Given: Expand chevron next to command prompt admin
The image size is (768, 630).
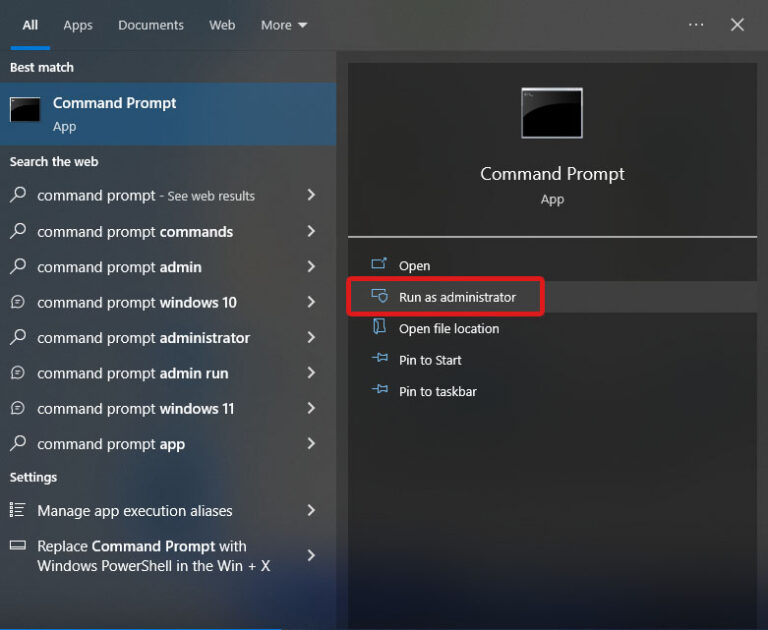Looking at the screenshot, I should tap(311, 267).
